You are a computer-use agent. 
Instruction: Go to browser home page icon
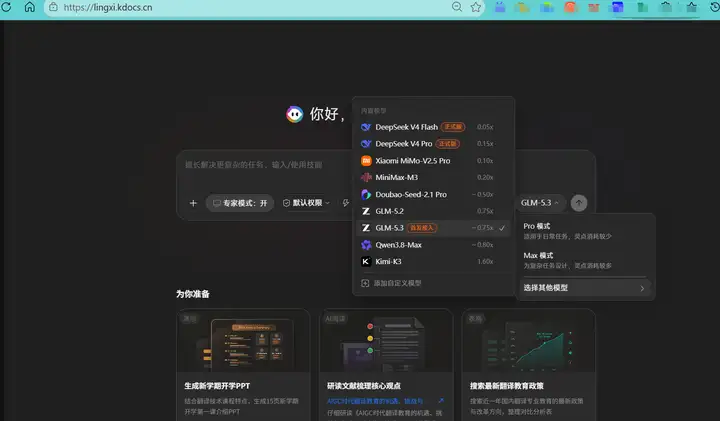(30, 7)
